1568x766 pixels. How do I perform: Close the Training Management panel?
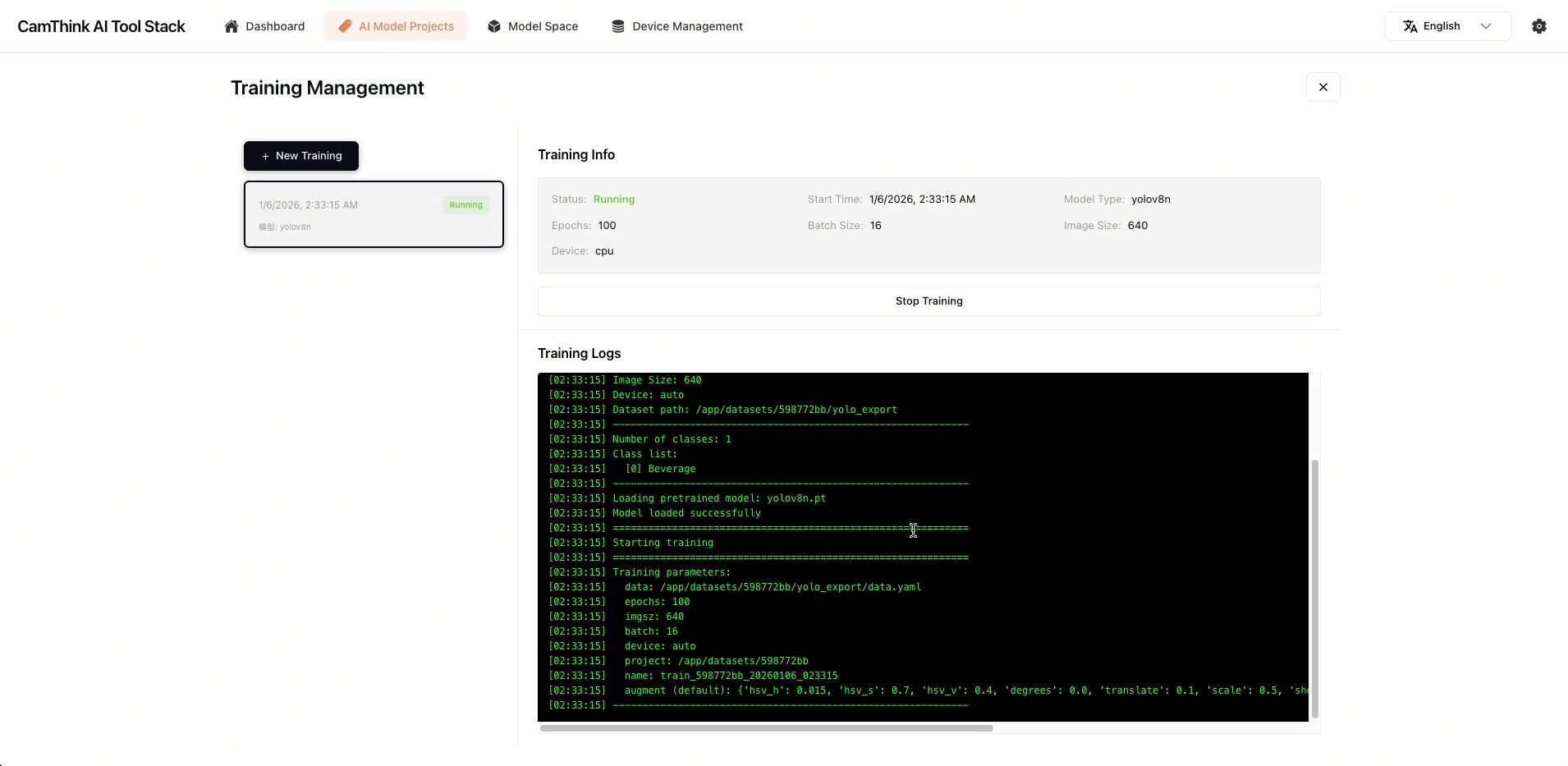click(1323, 87)
